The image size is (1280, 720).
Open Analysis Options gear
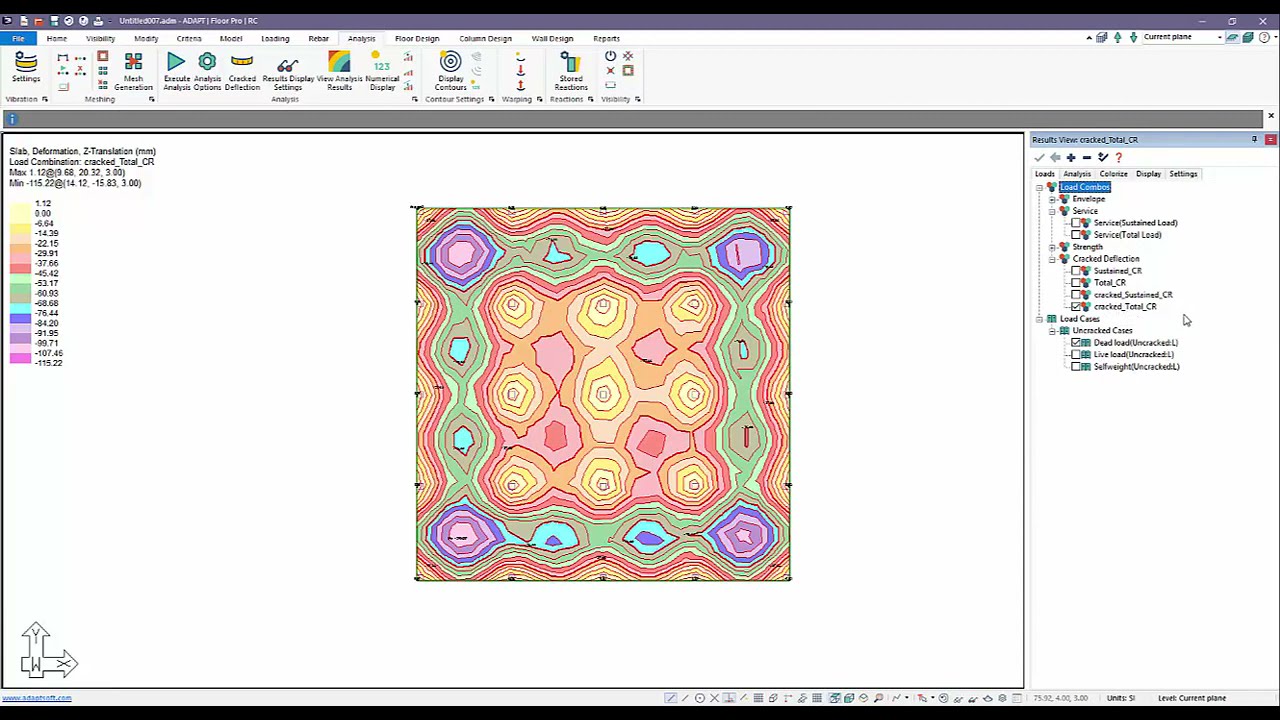point(207,72)
